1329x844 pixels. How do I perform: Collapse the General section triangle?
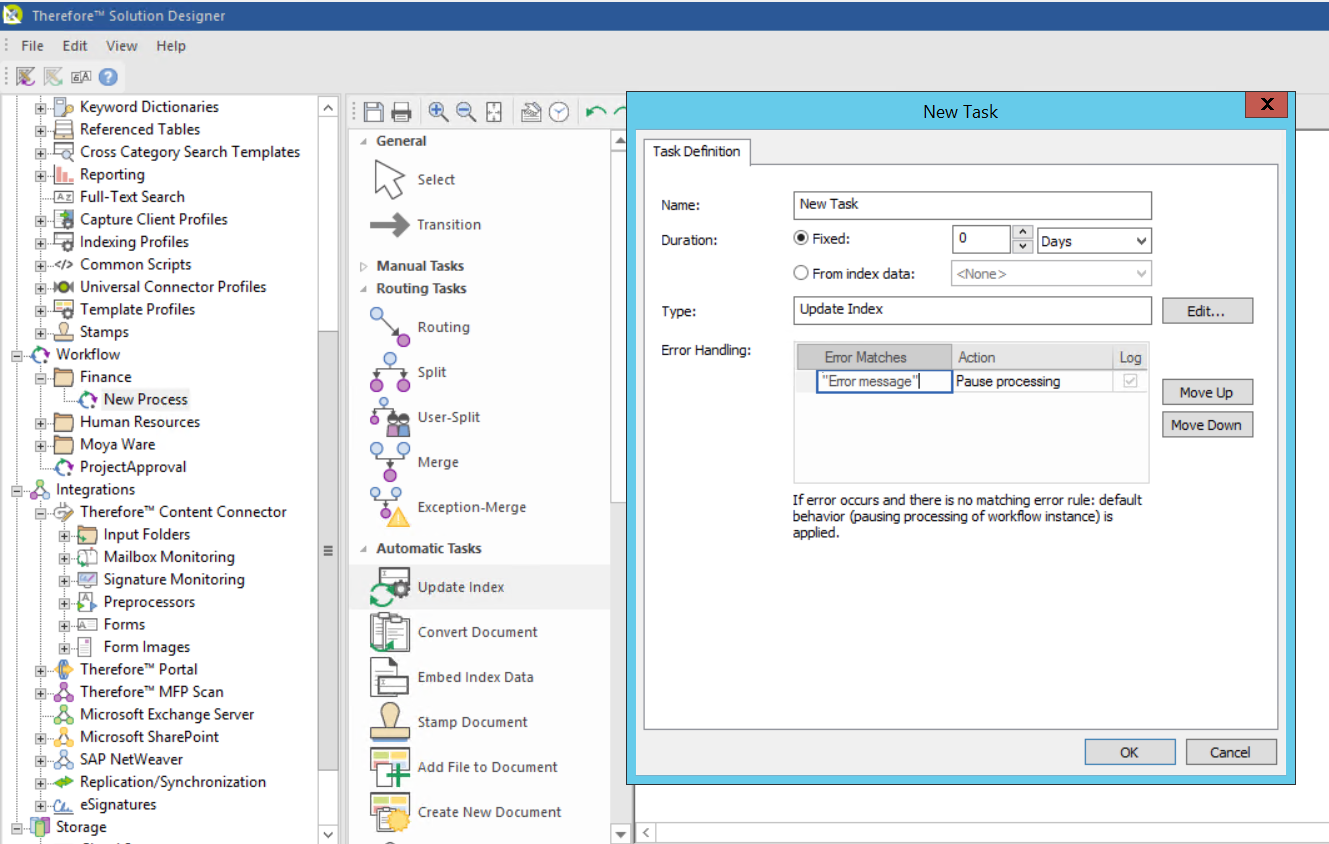(363, 141)
